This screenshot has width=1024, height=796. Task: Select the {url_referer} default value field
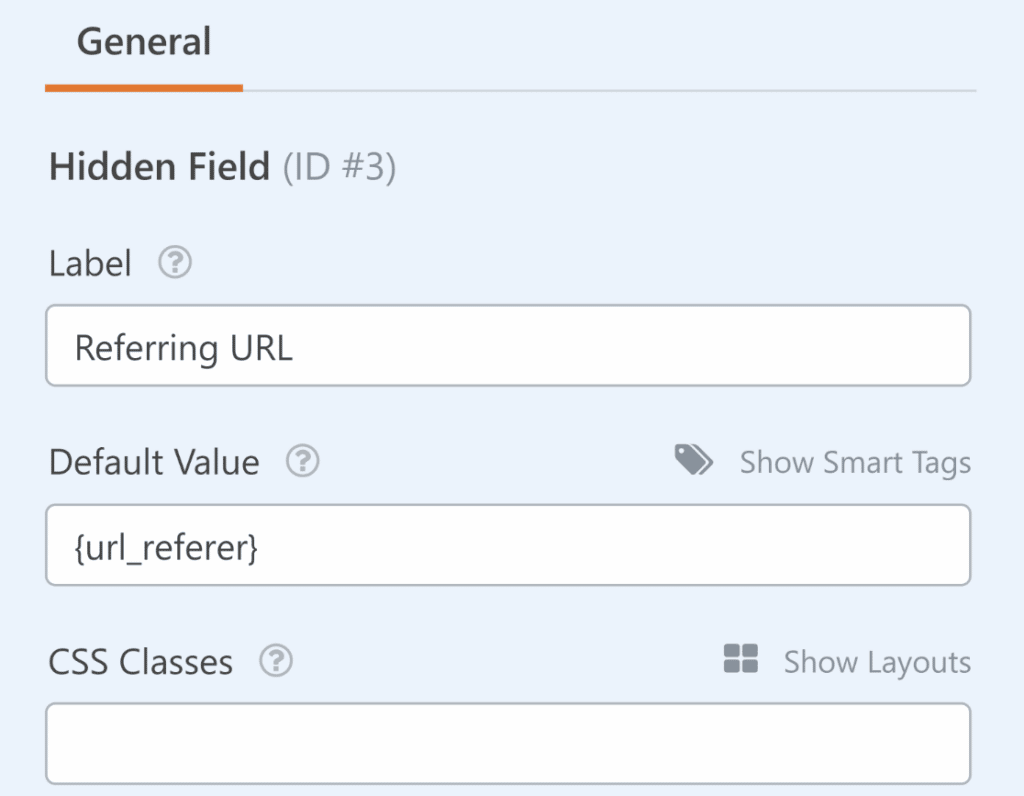tap(508, 545)
